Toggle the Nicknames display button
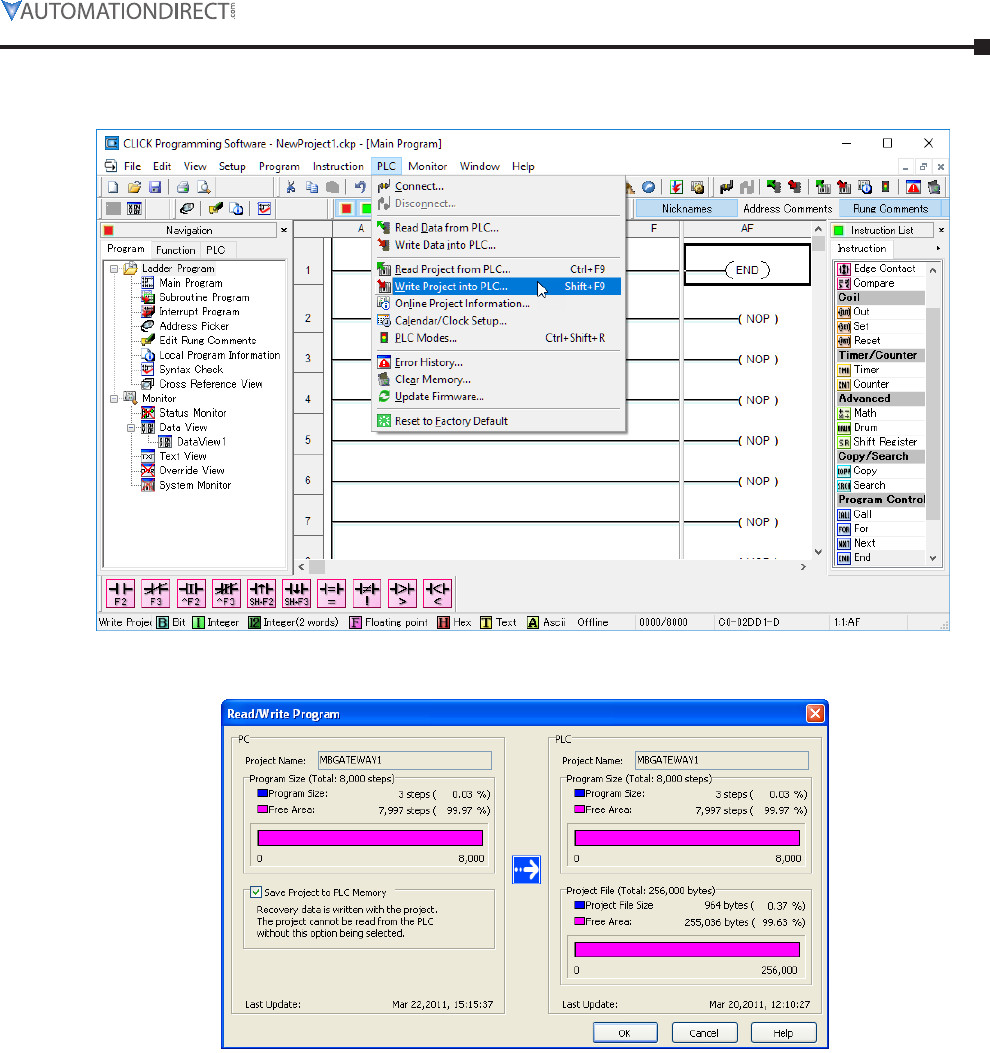 tap(686, 209)
